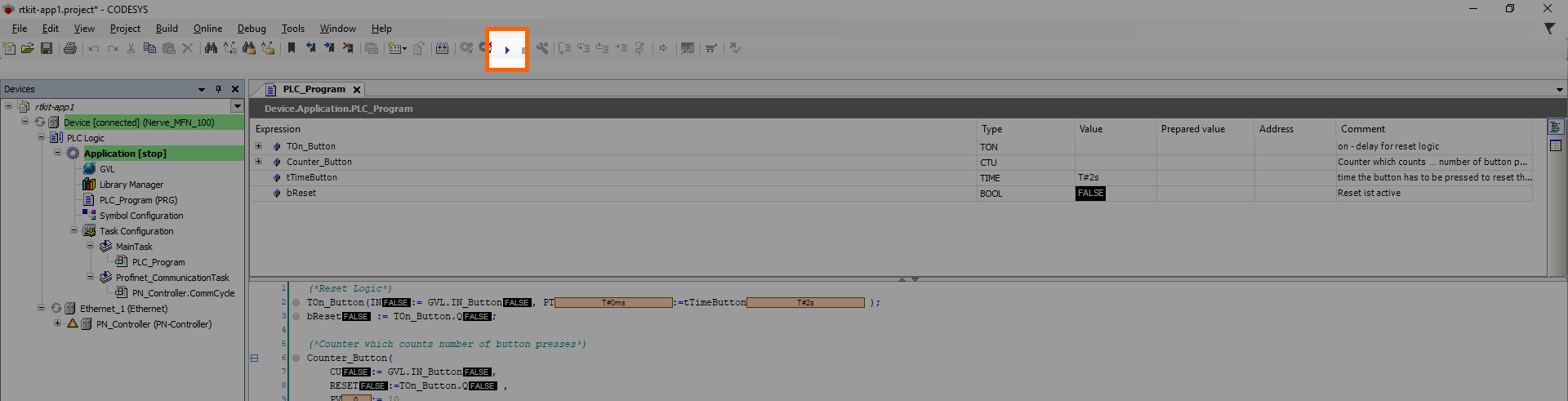Click the Copy icon in the toolbar
The width and height of the screenshot is (1568, 401).
click(149, 49)
